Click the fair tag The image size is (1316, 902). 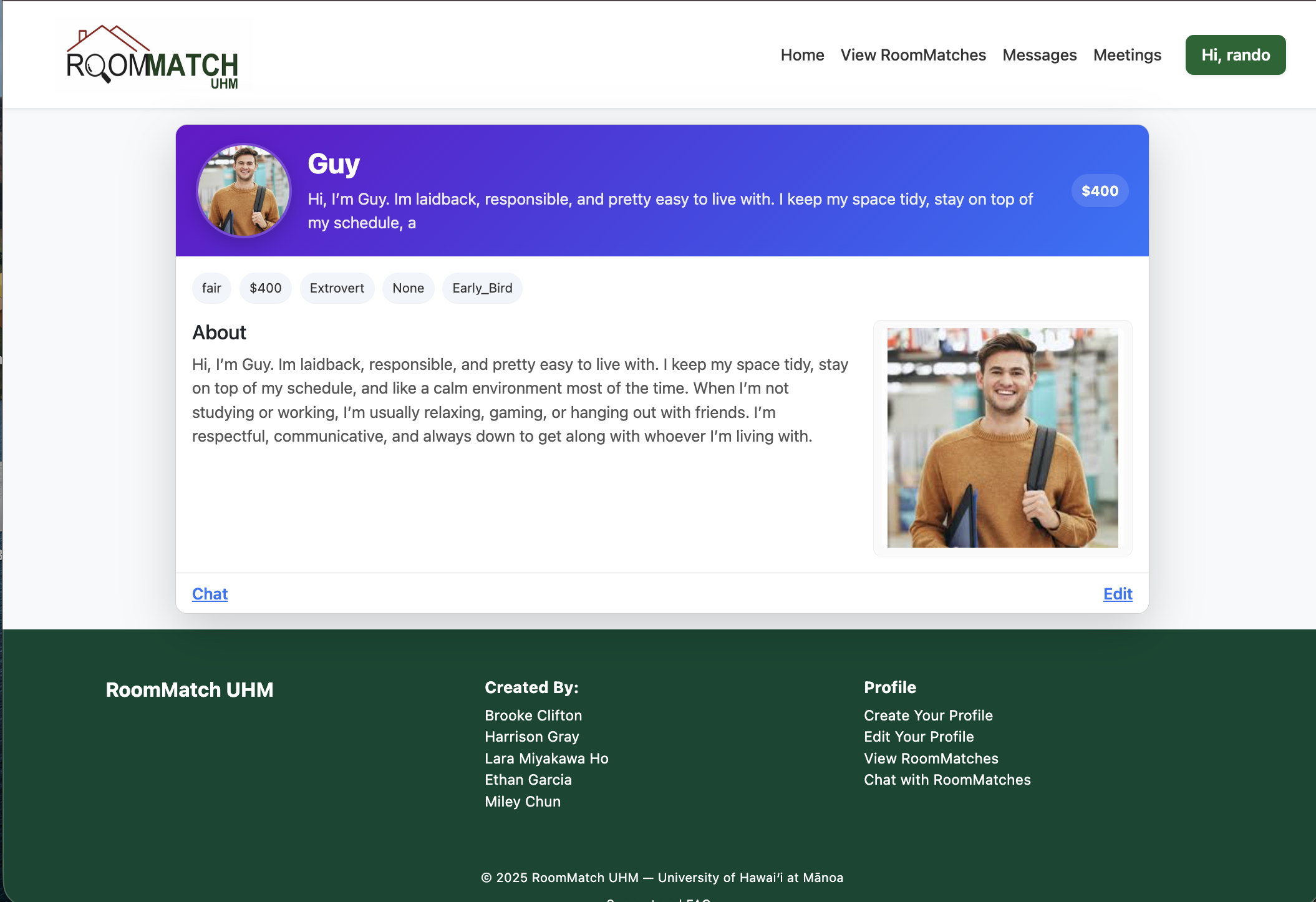[x=211, y=288]
